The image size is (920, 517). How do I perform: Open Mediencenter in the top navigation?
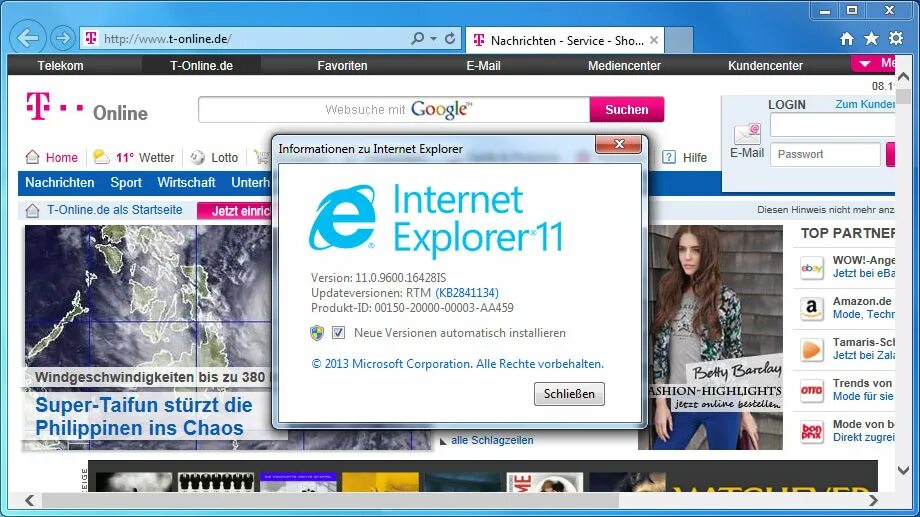click(624, 66)
